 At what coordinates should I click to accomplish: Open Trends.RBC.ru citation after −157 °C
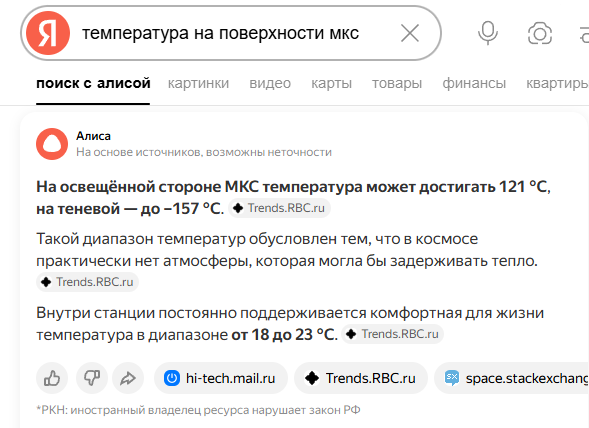(x=279, y=208)
